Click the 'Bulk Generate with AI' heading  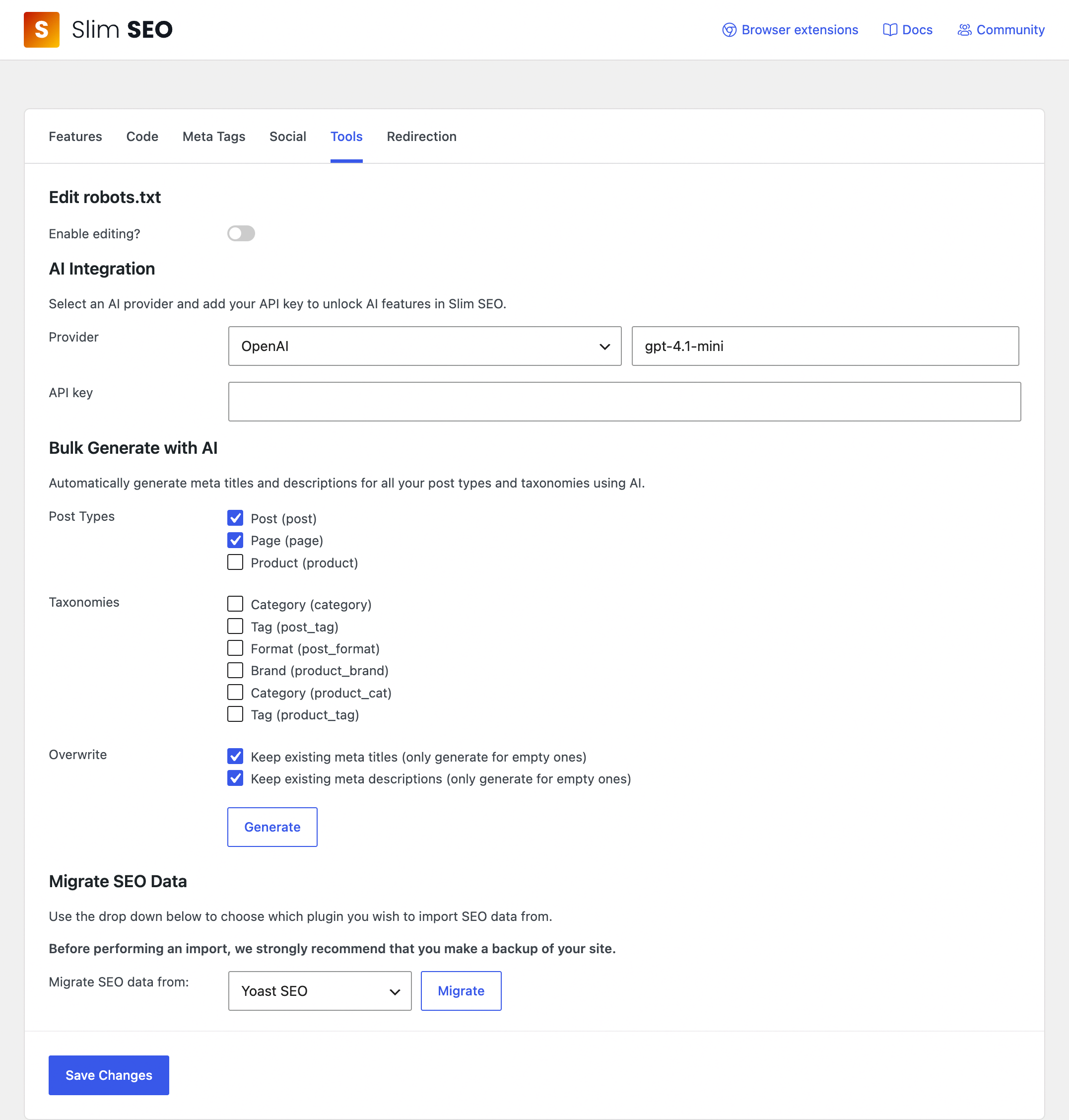pos(134,448)
